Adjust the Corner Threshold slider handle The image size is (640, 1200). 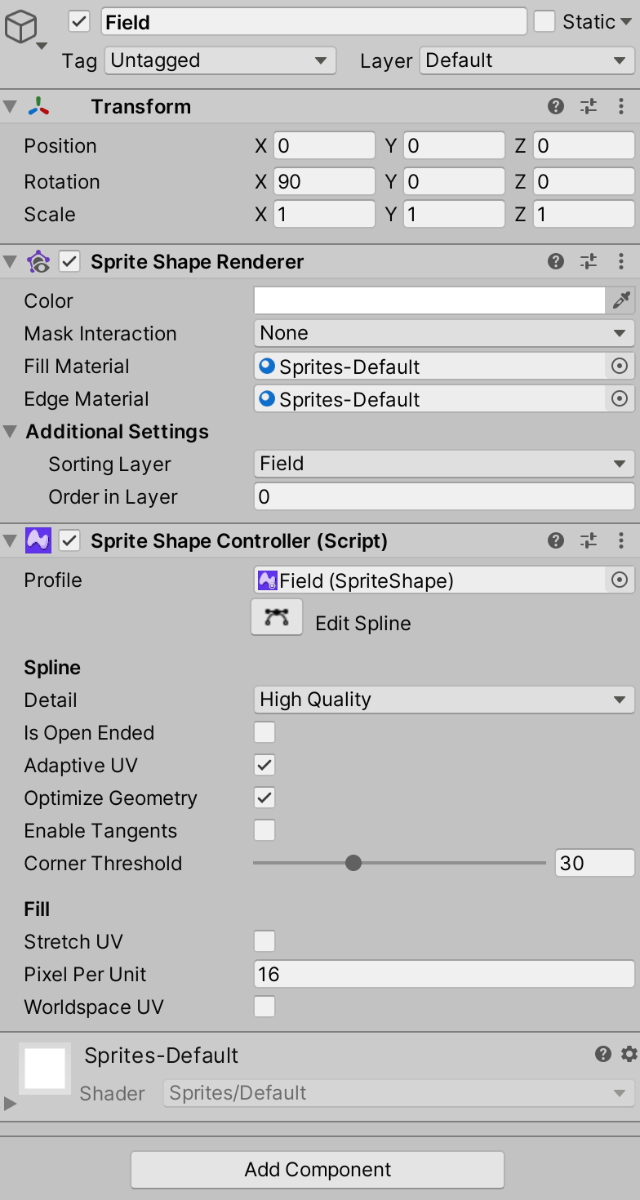point(353,863)
